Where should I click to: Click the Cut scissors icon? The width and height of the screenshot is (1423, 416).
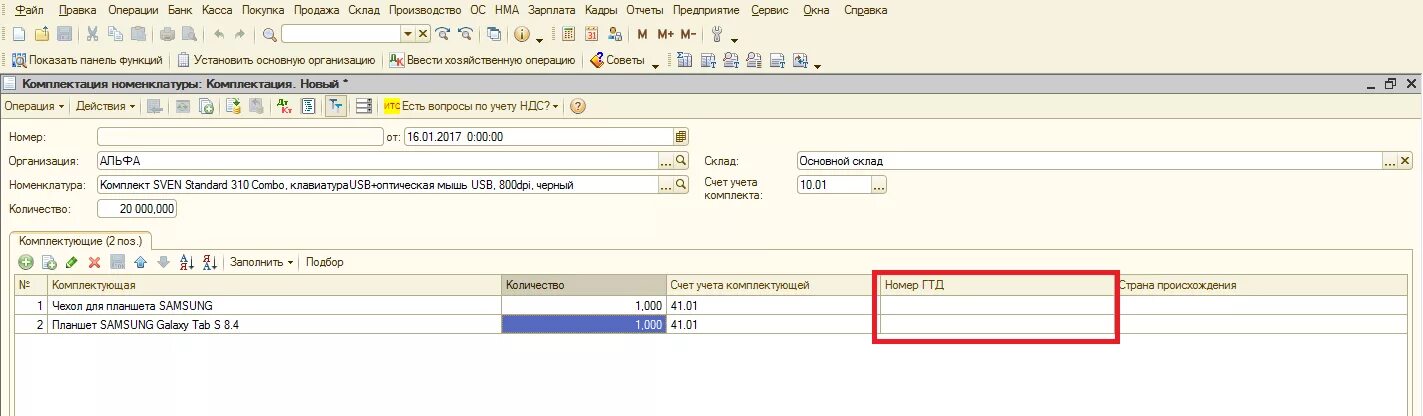pos(93,34)
